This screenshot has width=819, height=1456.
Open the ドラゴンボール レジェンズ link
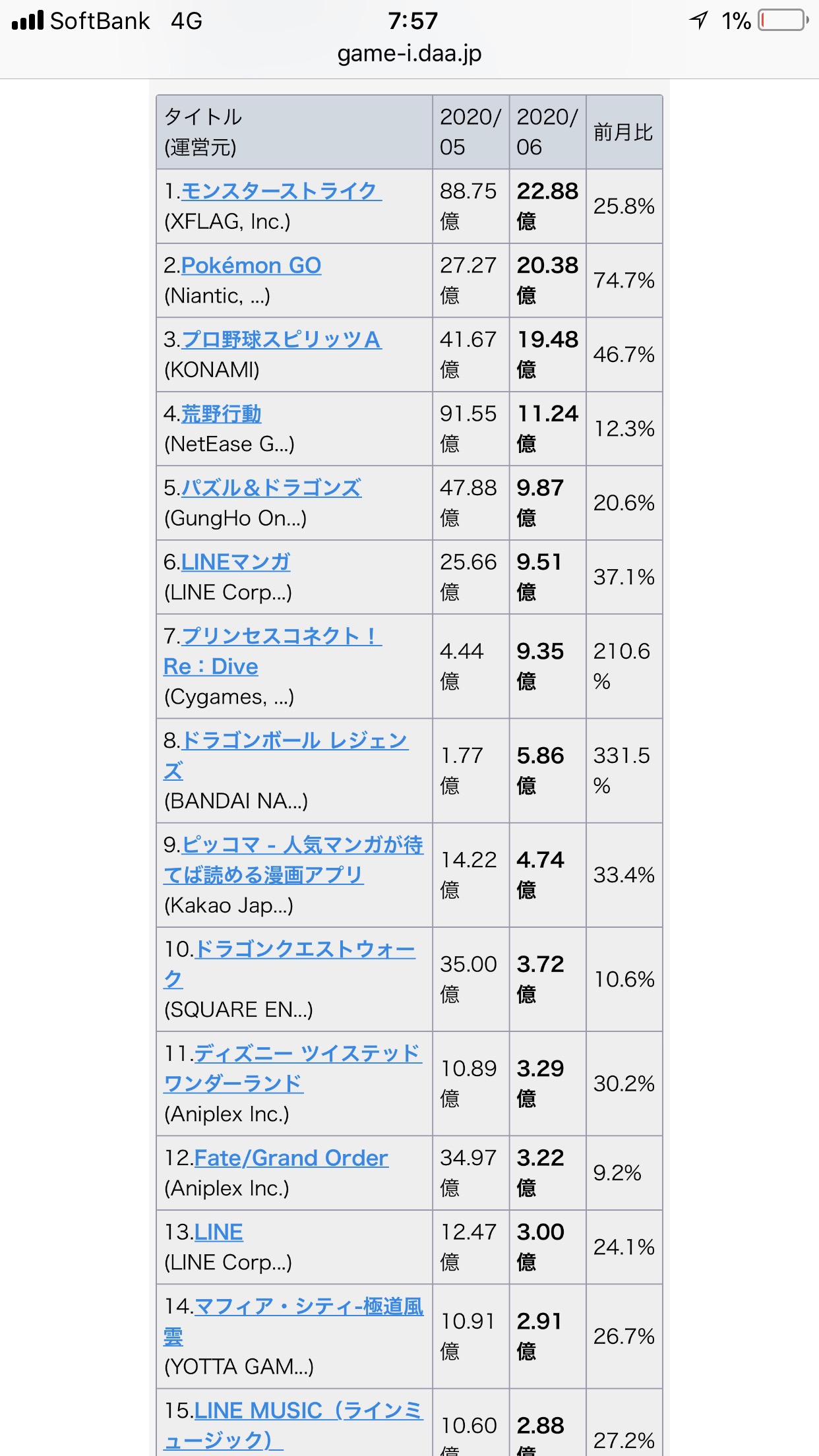(286, 755)
